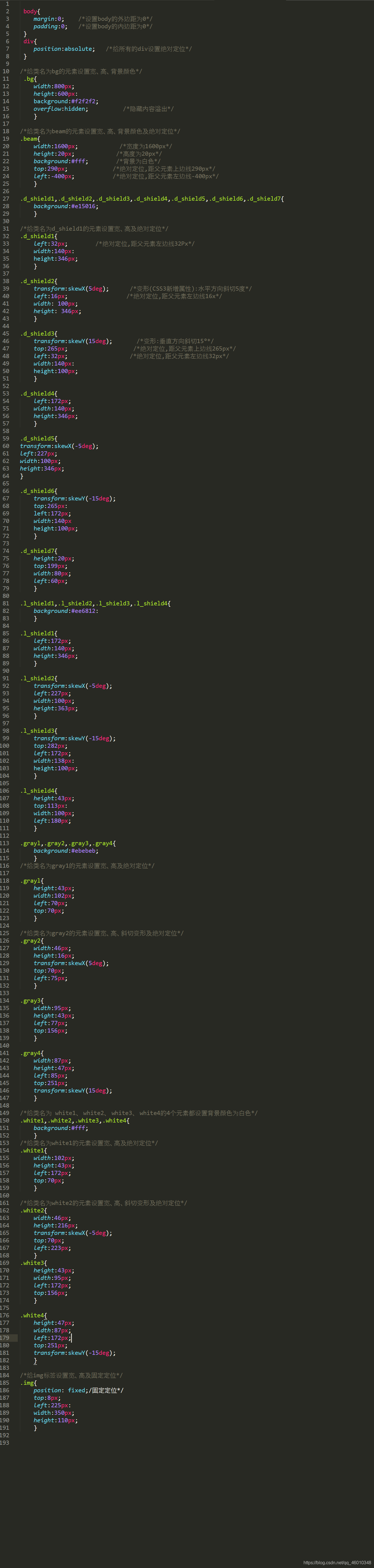Click the '.d_shield1{' selector line
The height and width of the screenshot is (1568, 374).
(x=39, y=236)
